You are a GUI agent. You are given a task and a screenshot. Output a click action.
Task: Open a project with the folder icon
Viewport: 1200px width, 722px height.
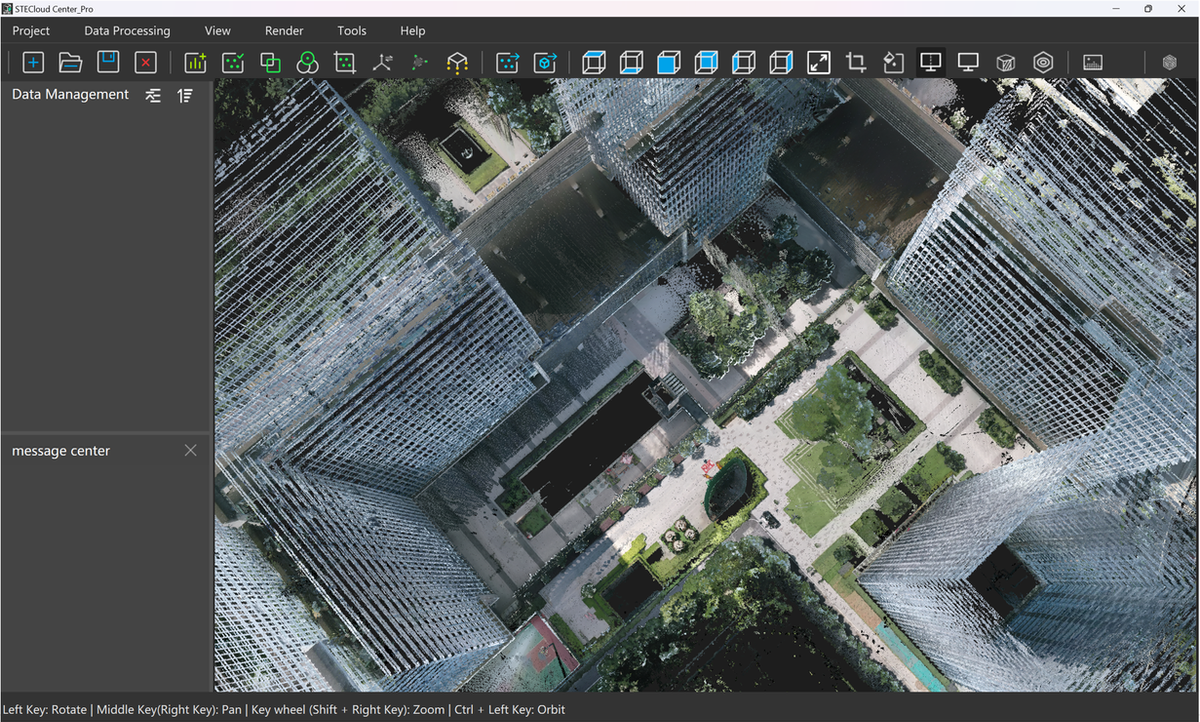click(x=70, y=63)
